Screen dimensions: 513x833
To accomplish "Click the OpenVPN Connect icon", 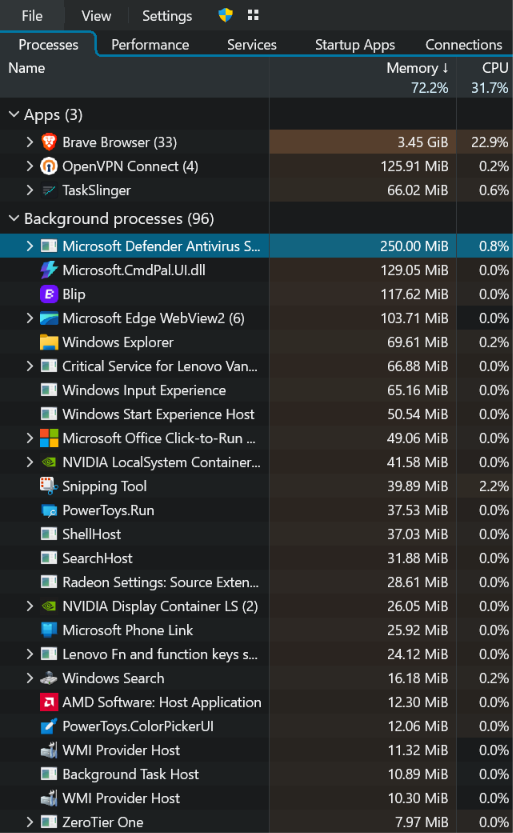I will [49, 166].
